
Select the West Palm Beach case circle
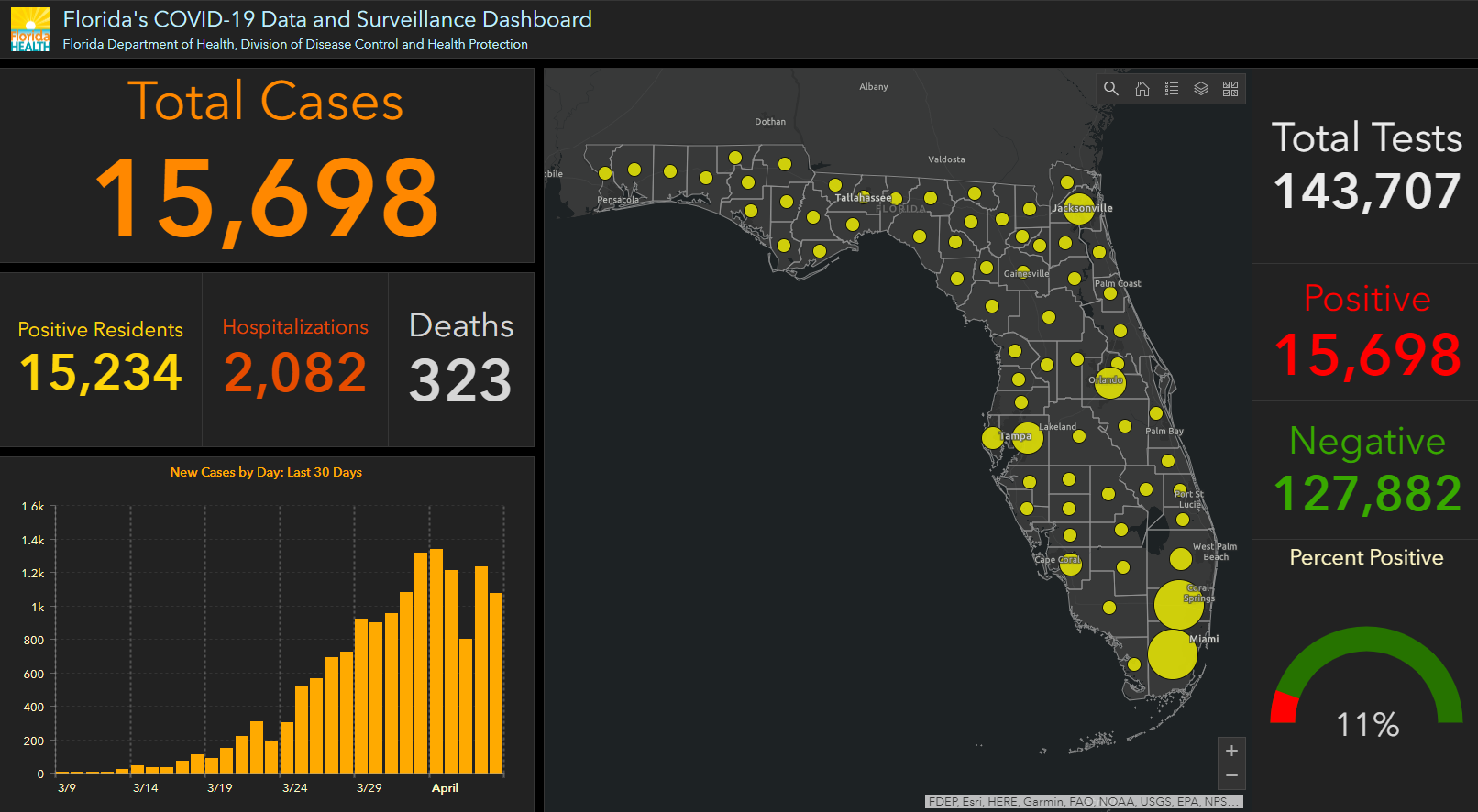pyautogui.click(x=1181, y=559)
